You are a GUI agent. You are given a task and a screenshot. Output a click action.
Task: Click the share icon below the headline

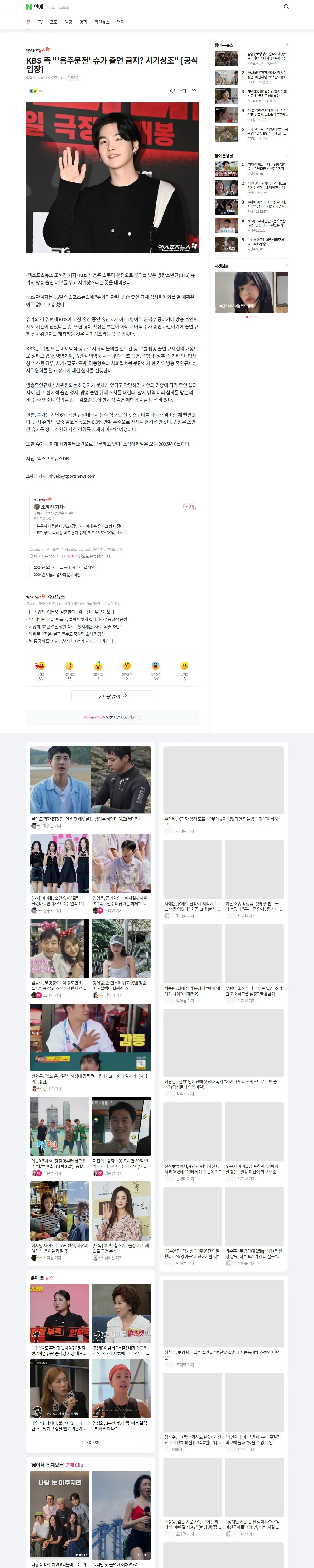pyautogui.click(x=194, y=91)
